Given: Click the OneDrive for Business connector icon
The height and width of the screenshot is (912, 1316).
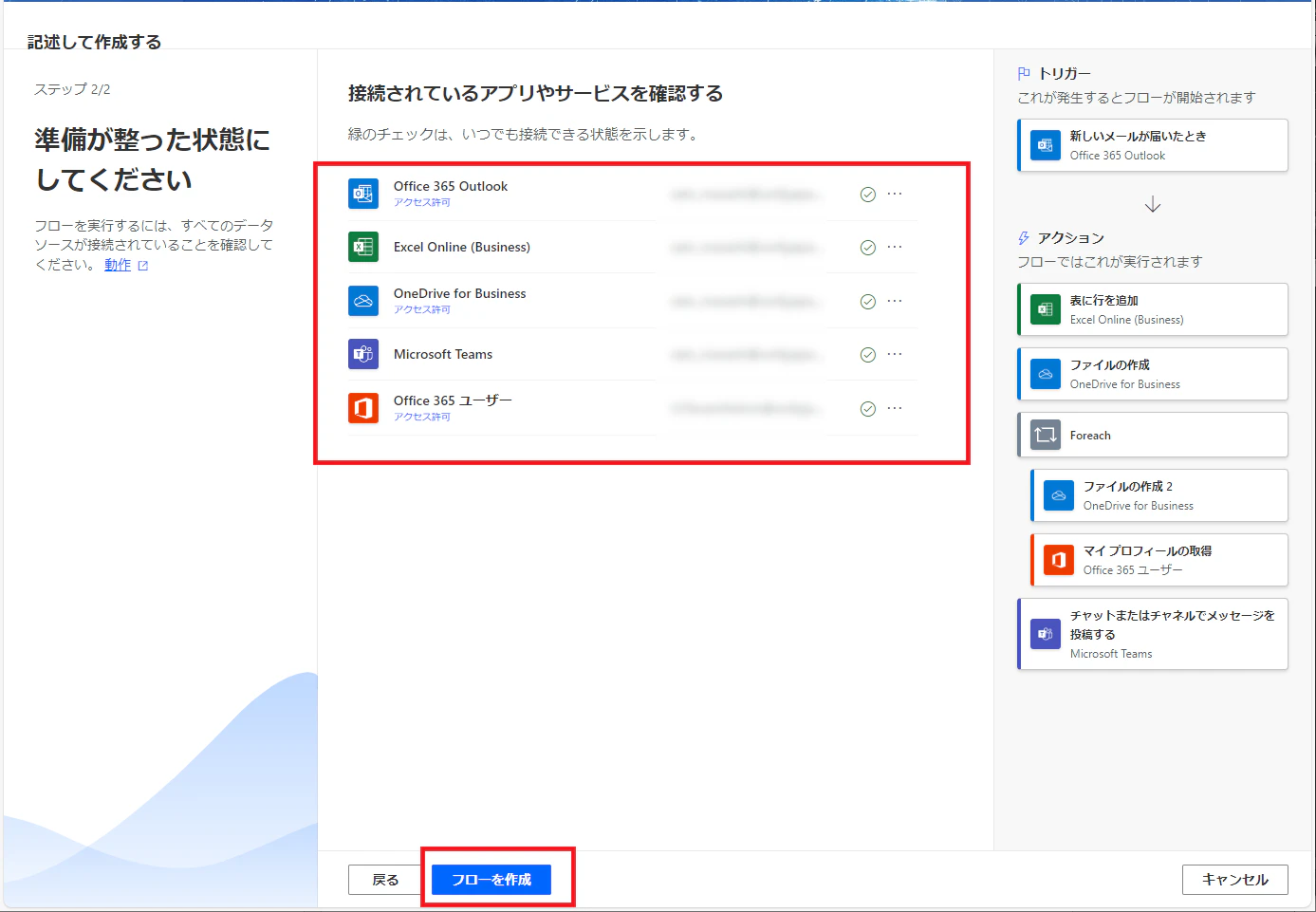Looking at the screenshot, I should (363, 301).
